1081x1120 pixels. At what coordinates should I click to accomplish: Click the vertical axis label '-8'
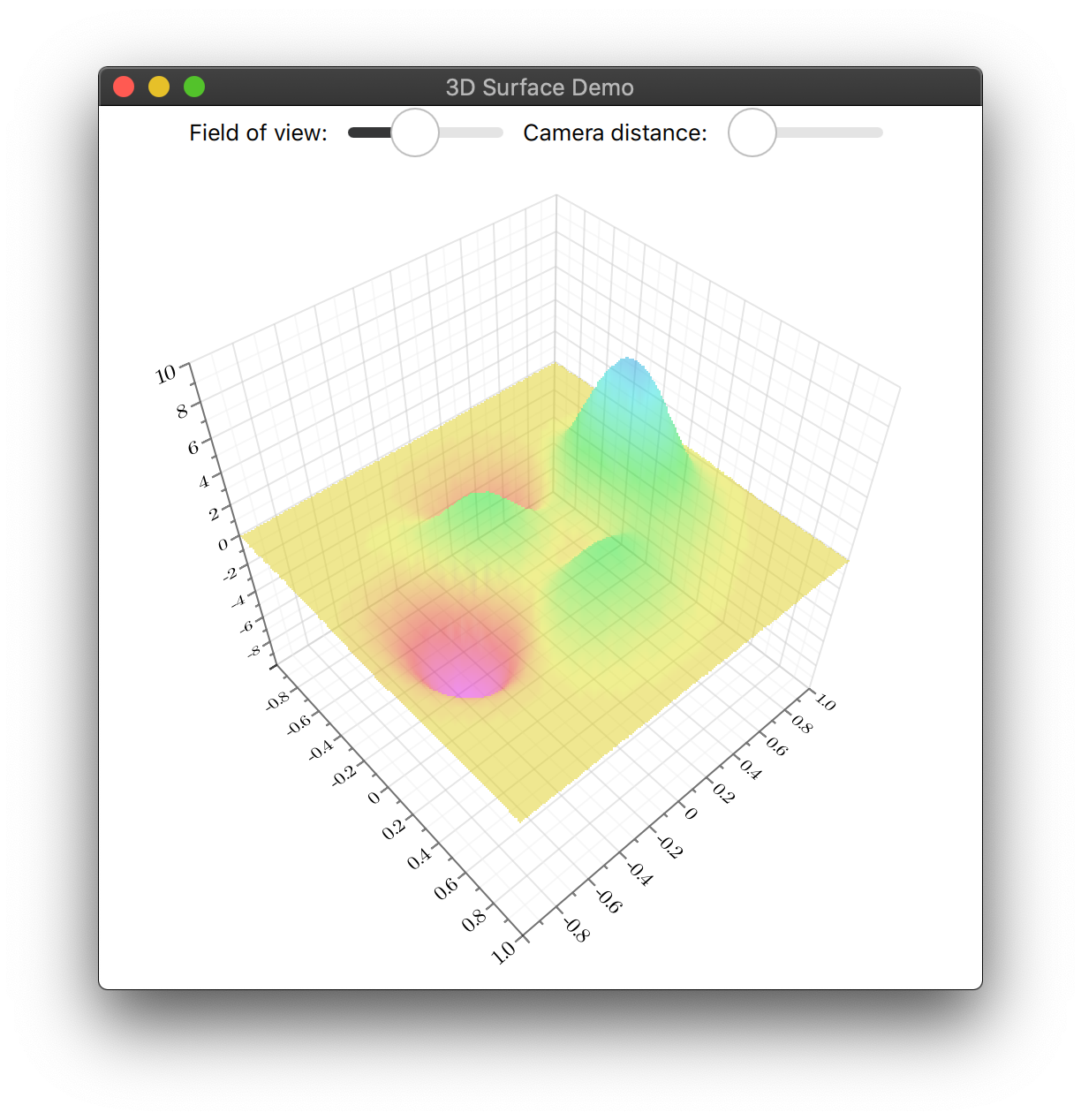click(253, 651)
